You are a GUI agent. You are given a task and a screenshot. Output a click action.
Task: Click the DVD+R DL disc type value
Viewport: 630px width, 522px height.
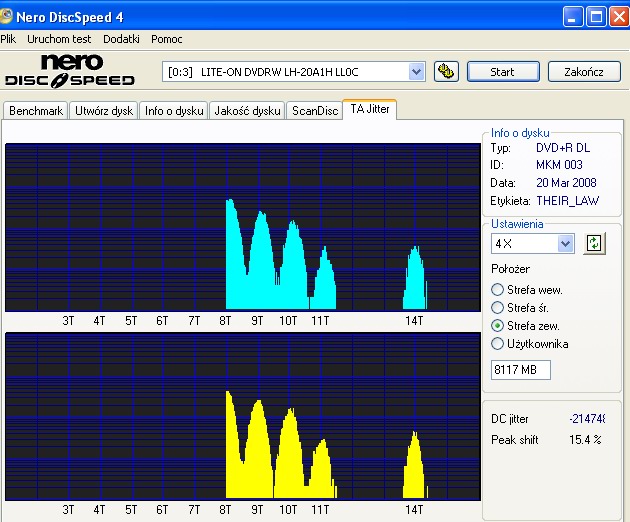[563, 148]
